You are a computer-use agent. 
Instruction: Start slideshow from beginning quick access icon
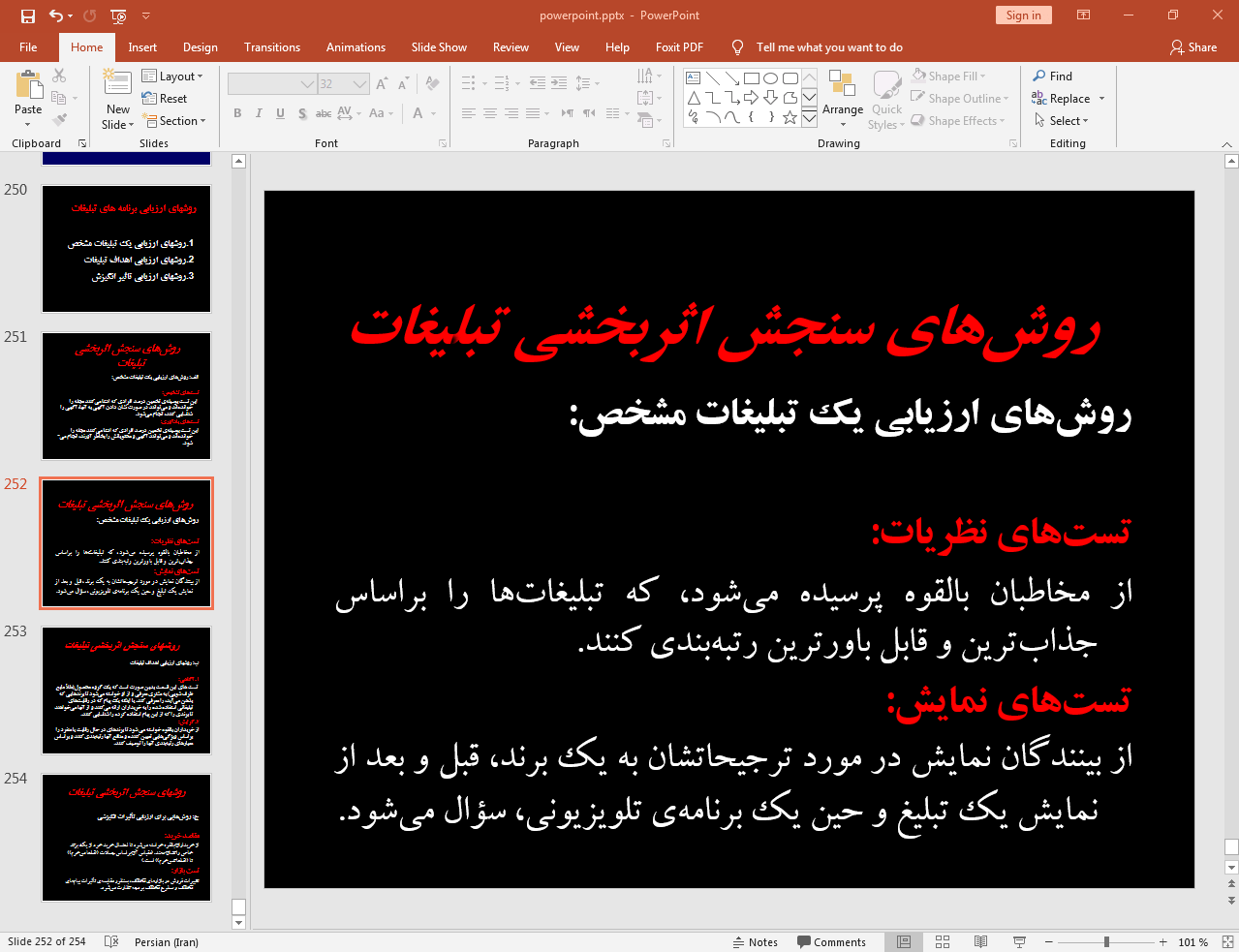pos(118,15)
